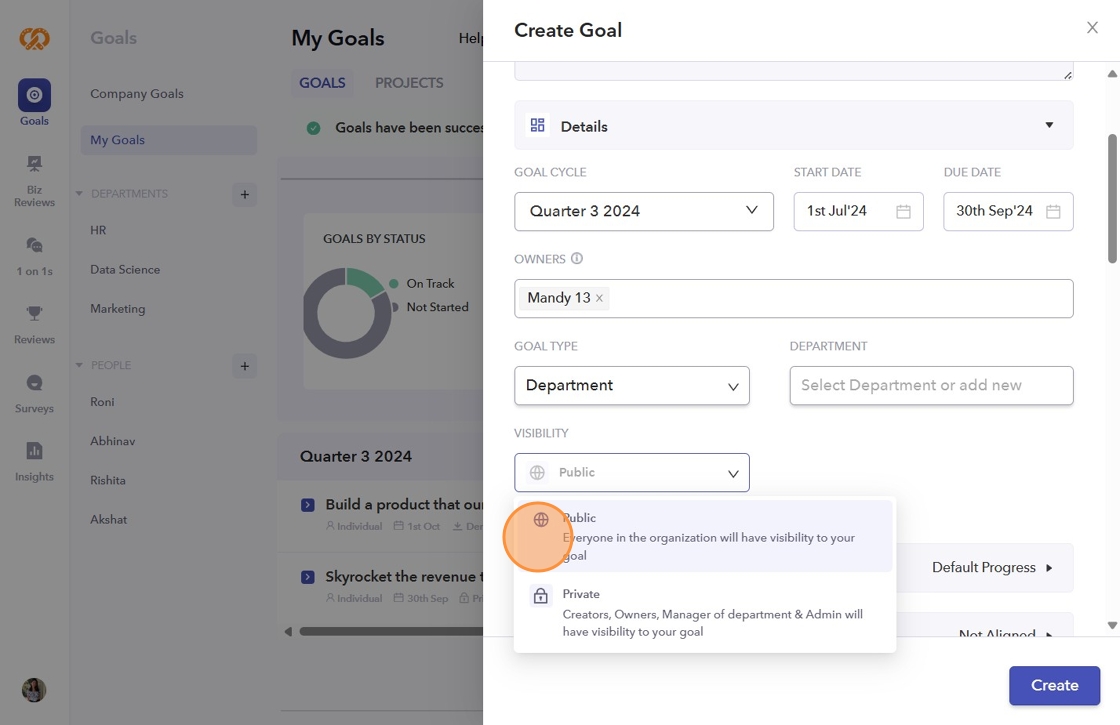Screen dimensions: 1120x725
Task: Click the Owners info icon
Action: 577,259
